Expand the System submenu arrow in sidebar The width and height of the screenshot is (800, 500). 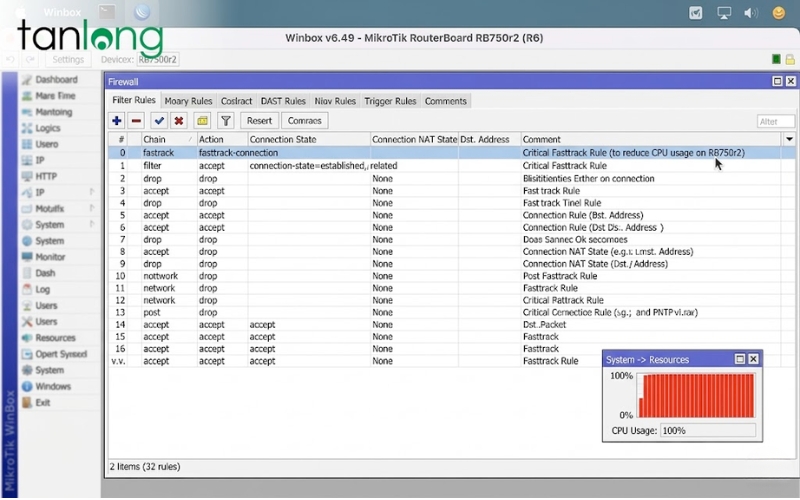(91, 225)
